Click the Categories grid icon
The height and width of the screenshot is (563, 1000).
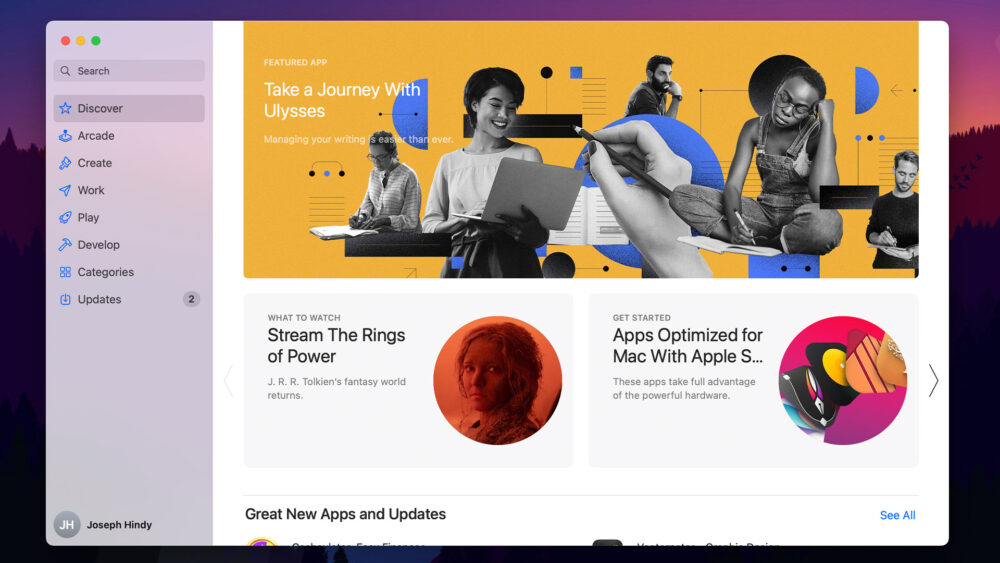(65, 272)
